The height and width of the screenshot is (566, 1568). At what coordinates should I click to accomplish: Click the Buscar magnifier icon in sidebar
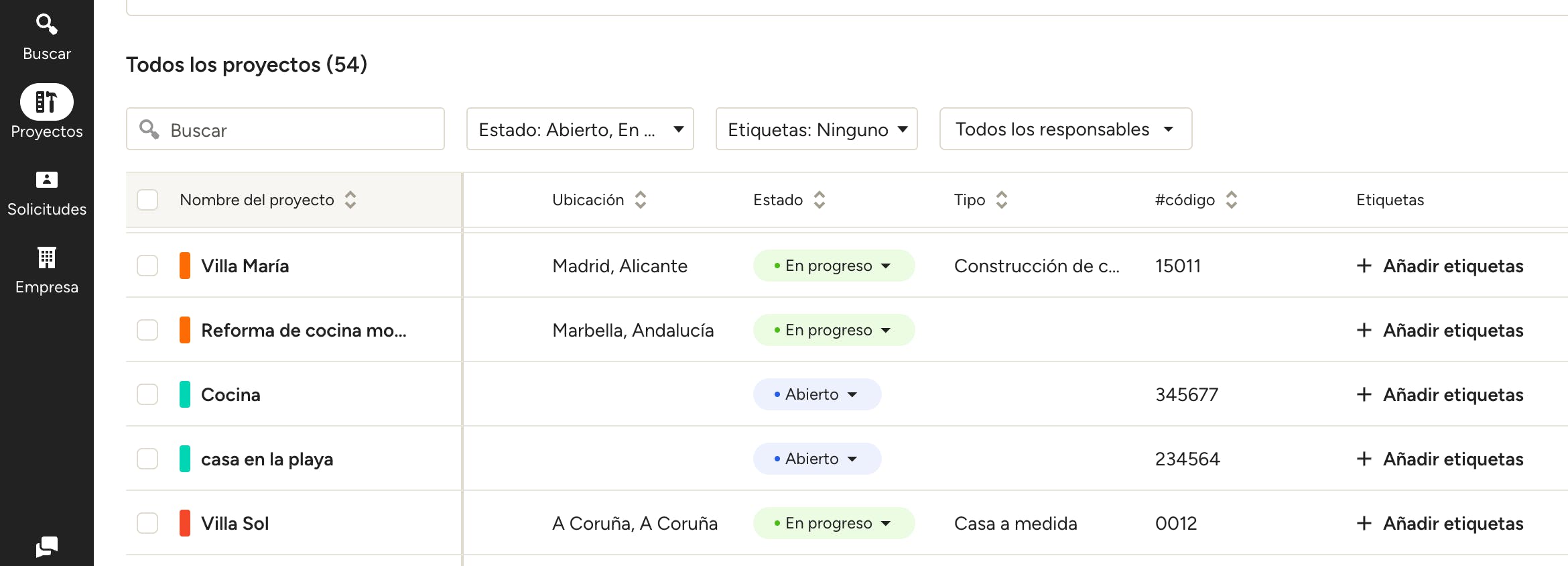pos(46,25)
